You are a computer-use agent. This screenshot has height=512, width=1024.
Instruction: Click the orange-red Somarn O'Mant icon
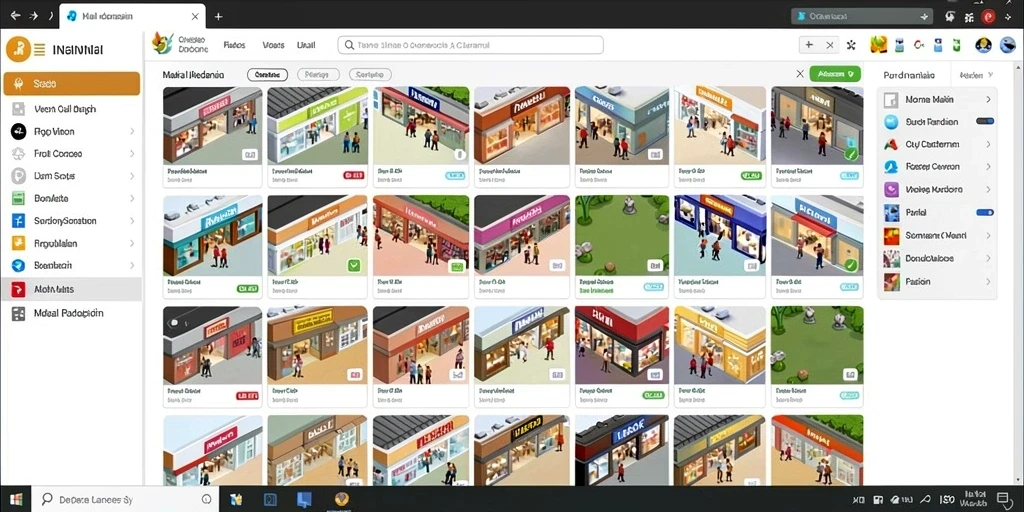tap(891, 236)
